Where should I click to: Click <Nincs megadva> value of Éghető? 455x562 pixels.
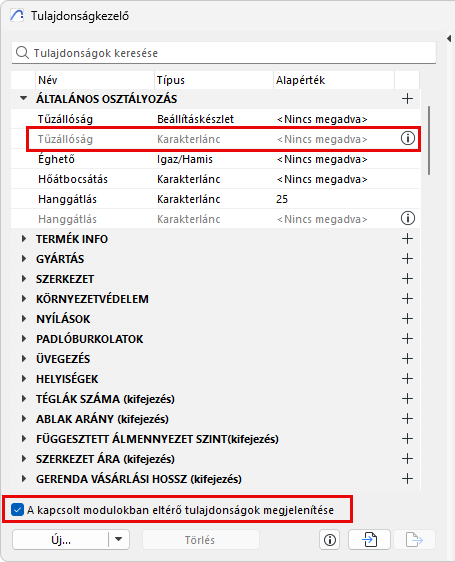pyautogui.click(x=322, y=159)
